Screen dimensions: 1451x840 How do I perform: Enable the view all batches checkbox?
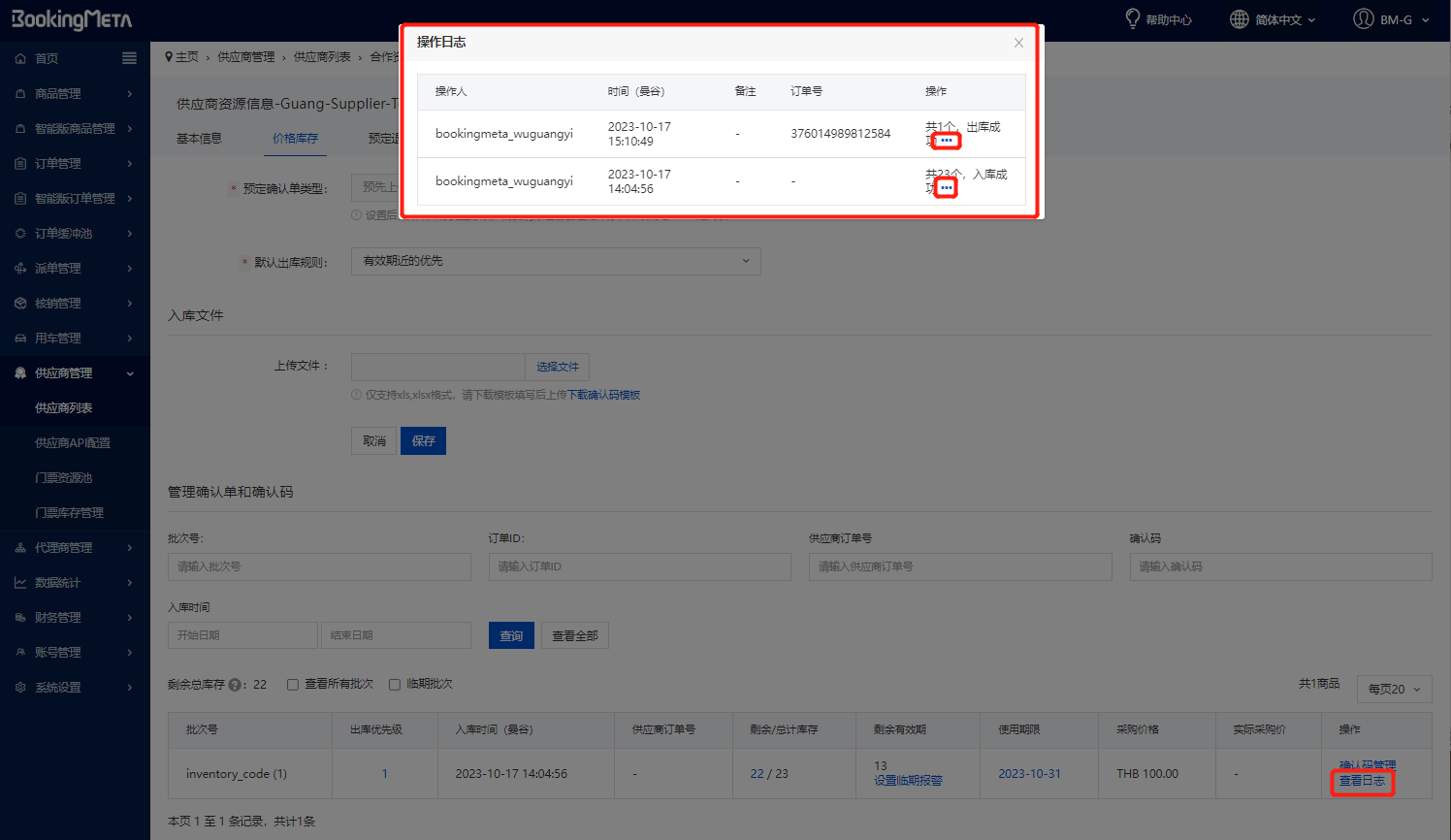(293, 685)
